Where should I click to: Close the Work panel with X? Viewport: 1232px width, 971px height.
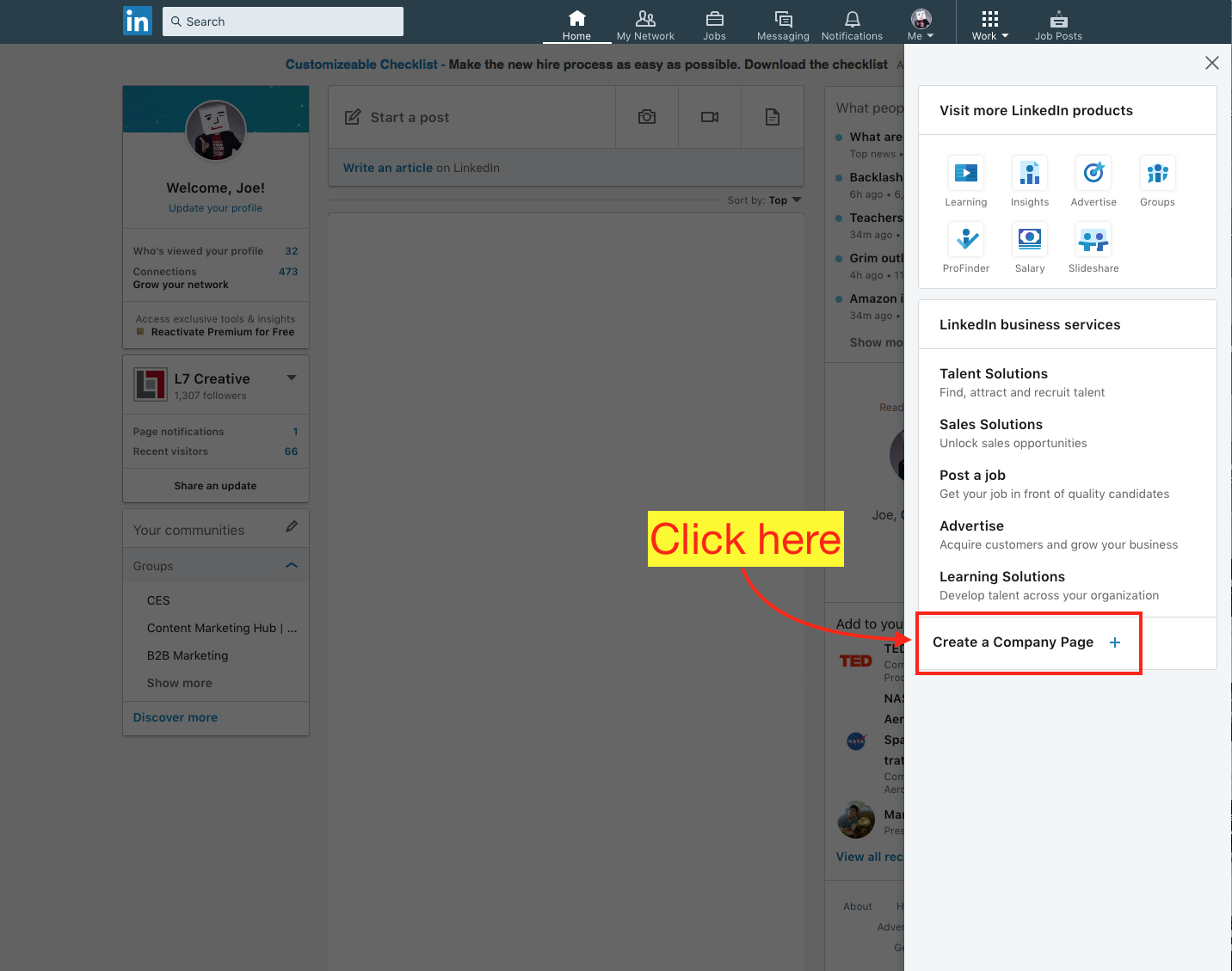tap(1212, 63)
